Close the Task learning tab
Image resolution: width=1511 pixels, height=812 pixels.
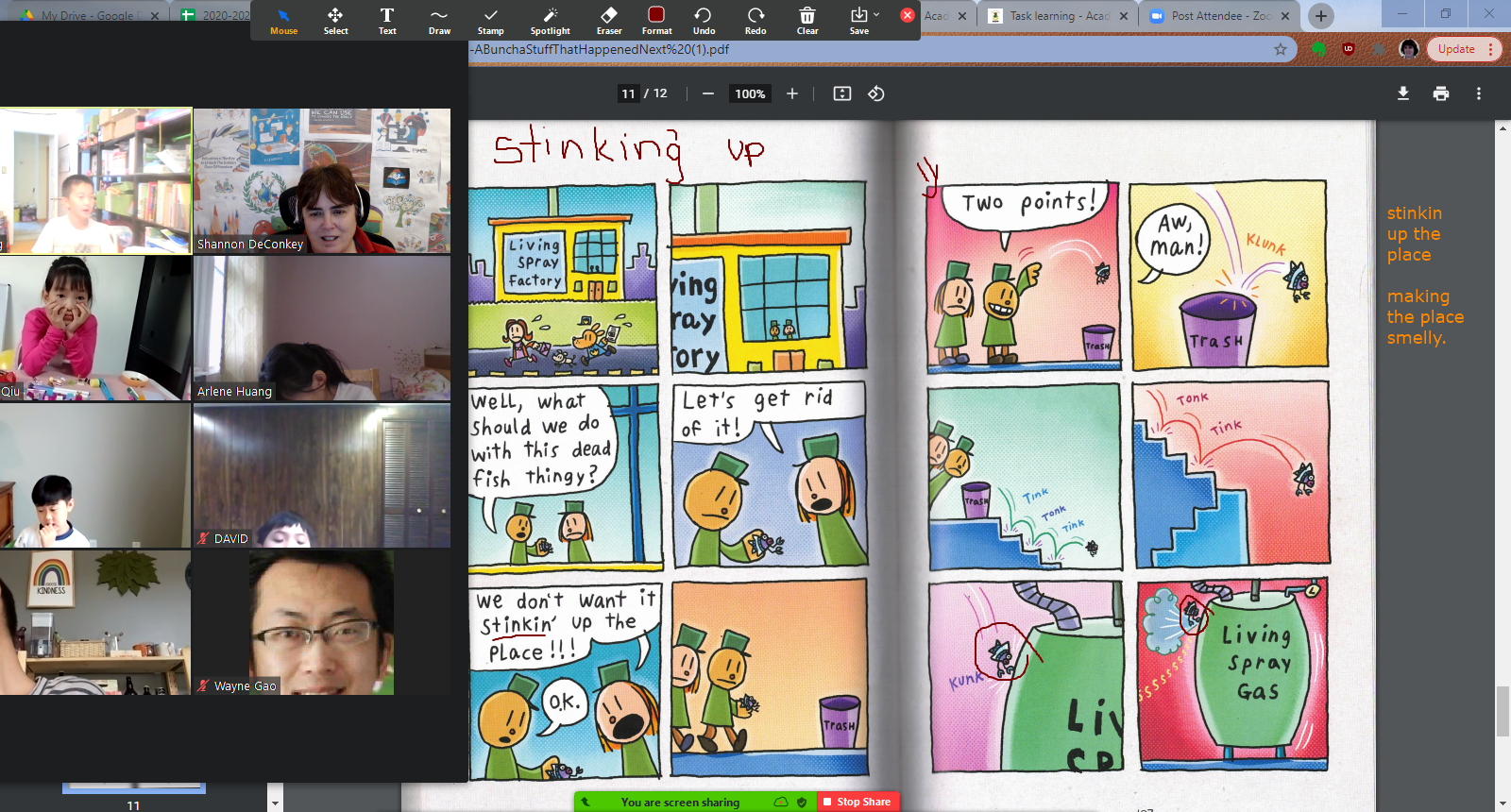point(1124,16)
